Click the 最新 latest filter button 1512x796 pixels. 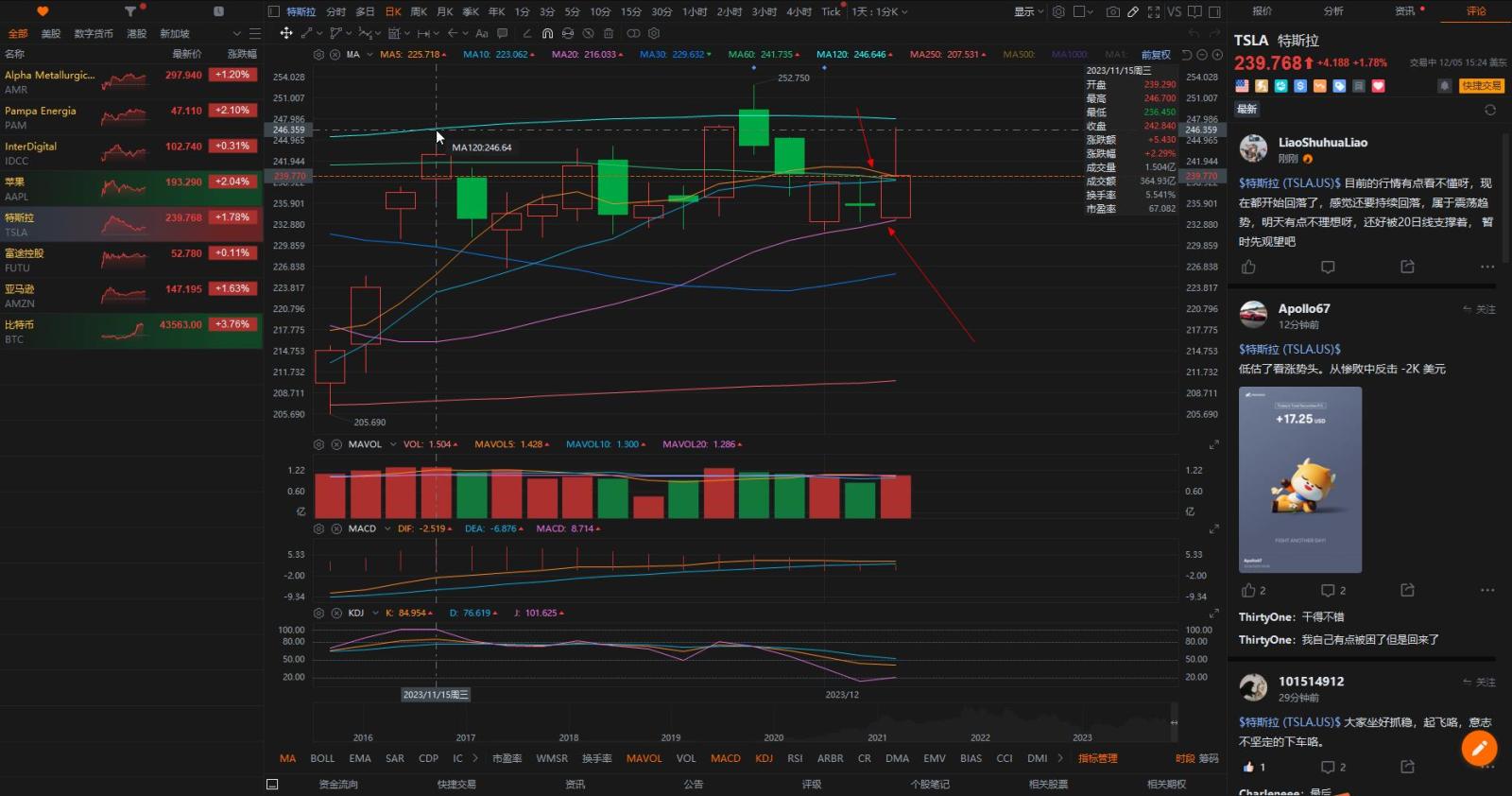pyautogui.click(x=1247, y=110)
